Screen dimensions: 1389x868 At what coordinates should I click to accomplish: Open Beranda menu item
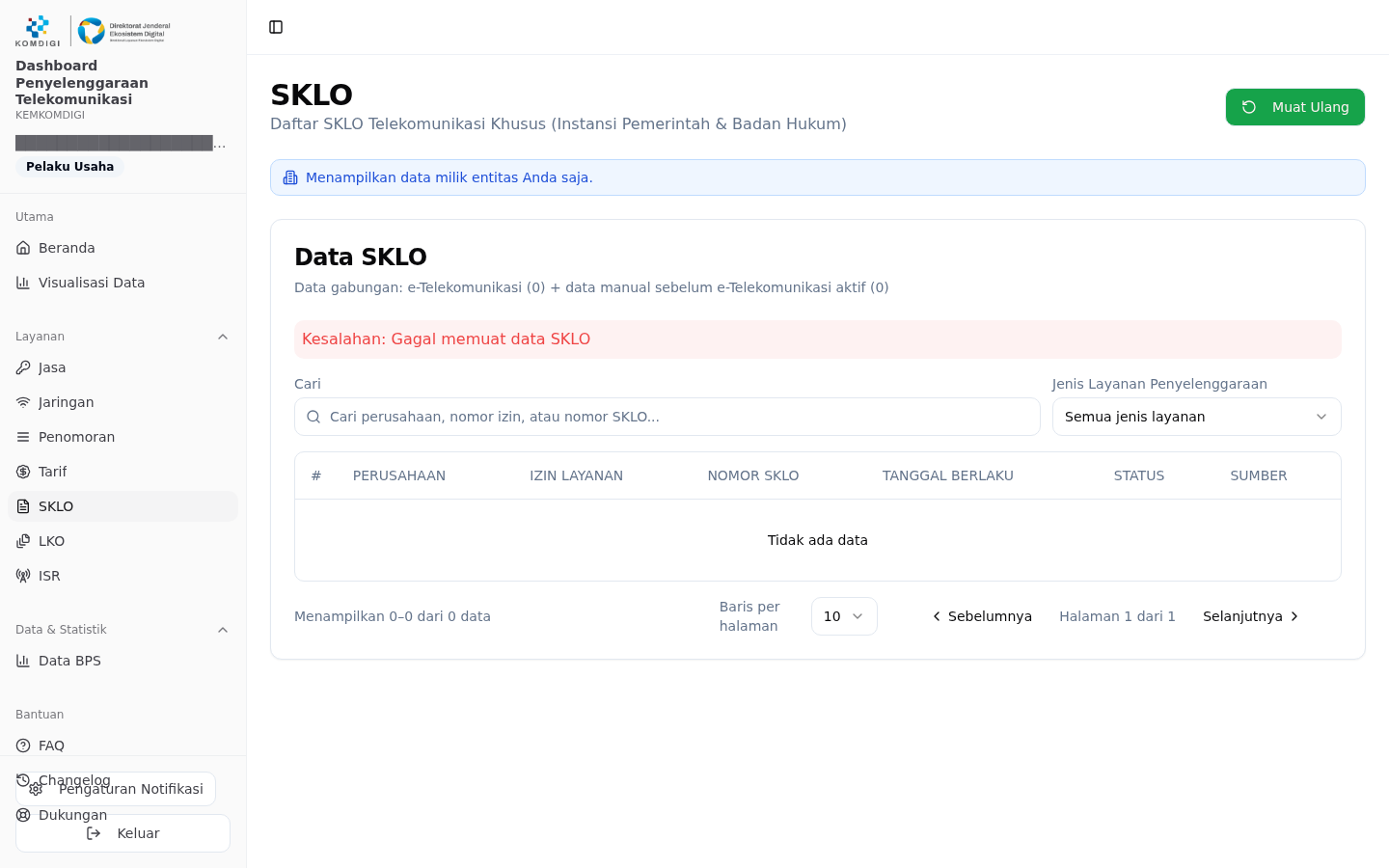pos(123,248)
